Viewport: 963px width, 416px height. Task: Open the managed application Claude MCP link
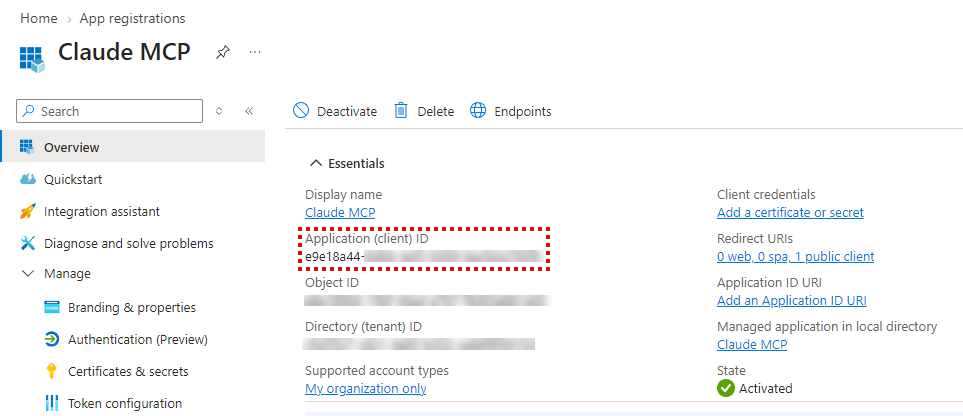click(752, 345)
